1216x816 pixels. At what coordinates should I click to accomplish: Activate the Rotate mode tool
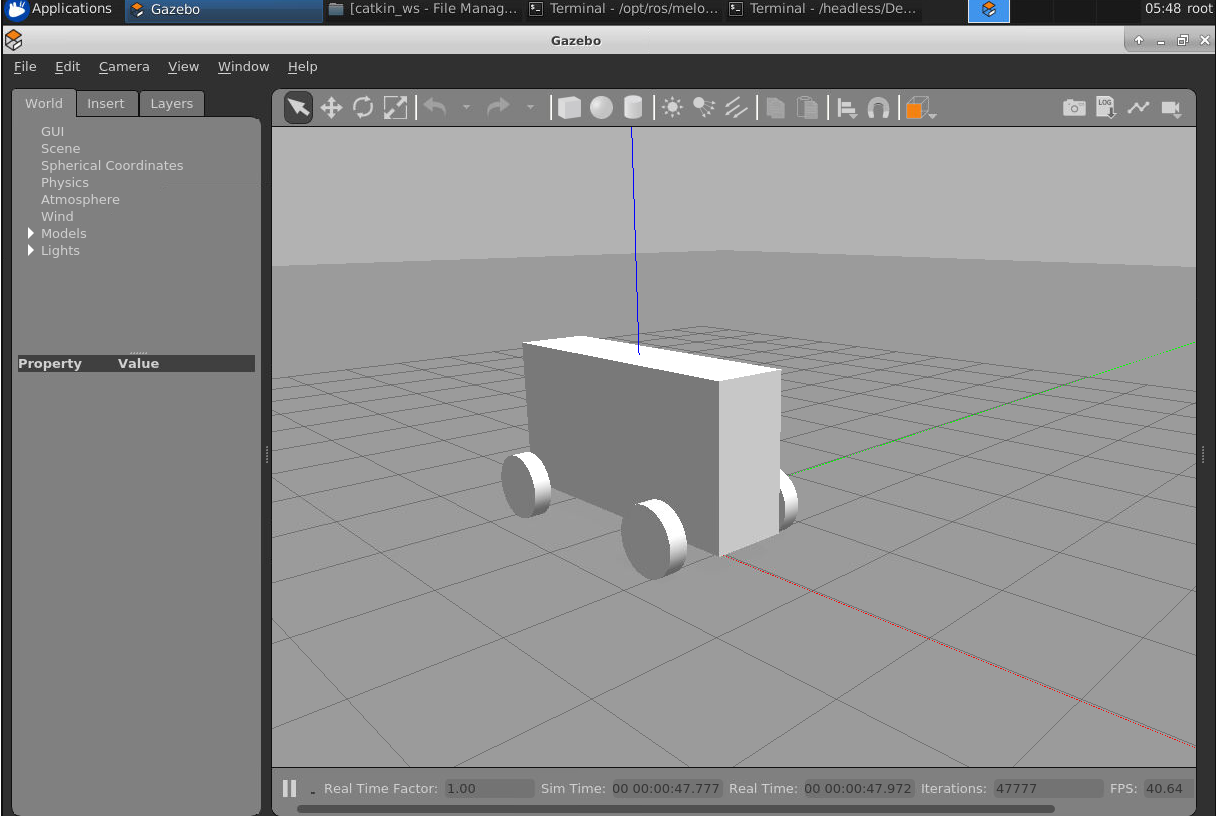pyautogui.click(x=363, y=108)
